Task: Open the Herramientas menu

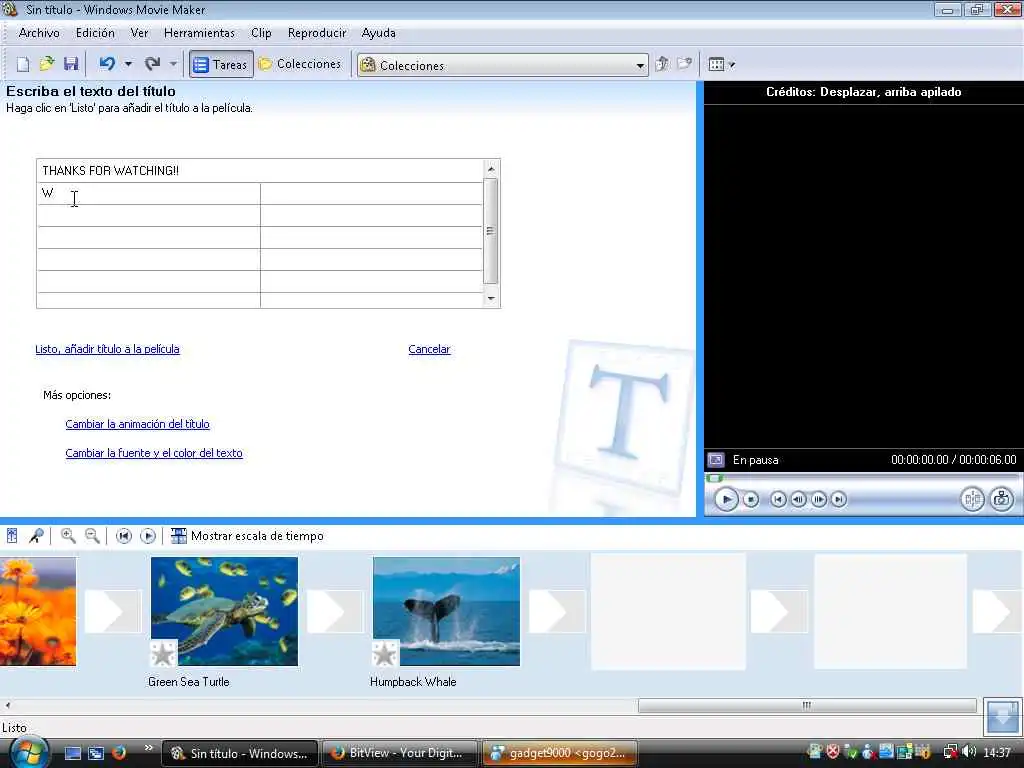Action: [199, 33]
